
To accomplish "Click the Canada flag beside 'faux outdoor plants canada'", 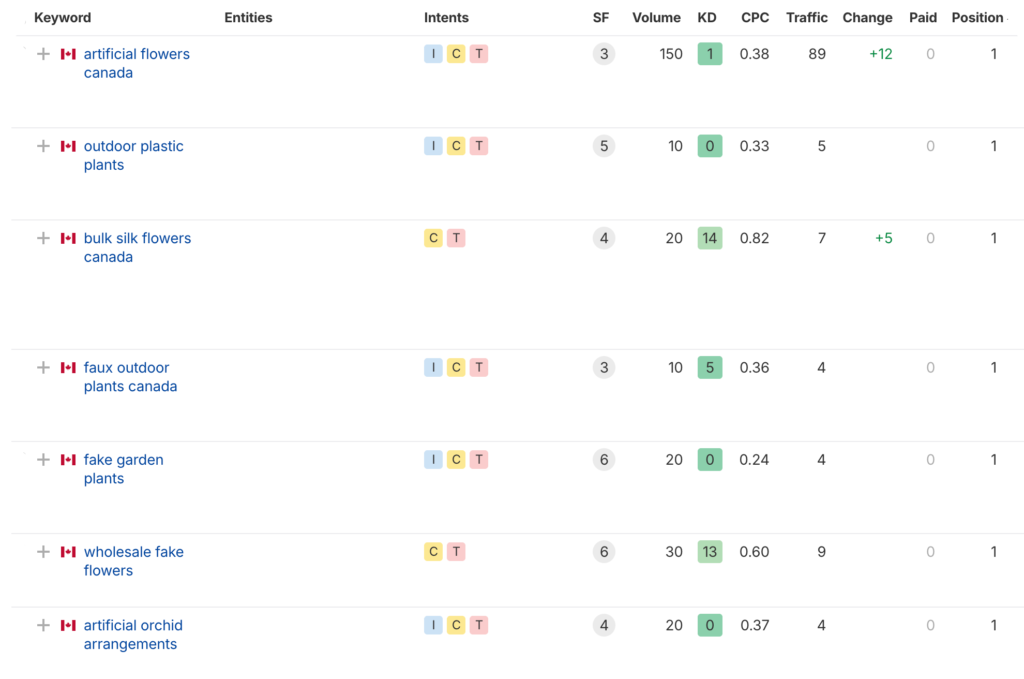I will tap(68, 368).
